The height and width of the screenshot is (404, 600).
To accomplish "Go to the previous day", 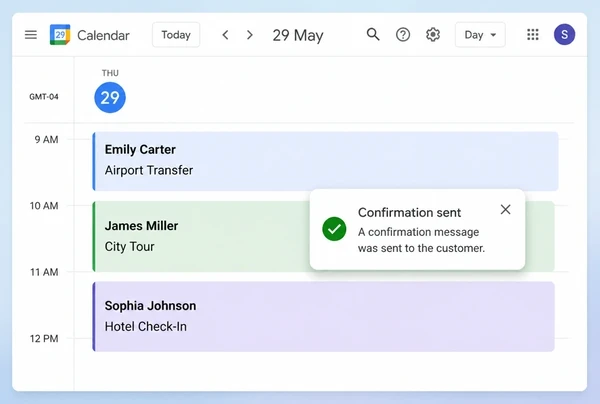I will [x=225, y=35].
